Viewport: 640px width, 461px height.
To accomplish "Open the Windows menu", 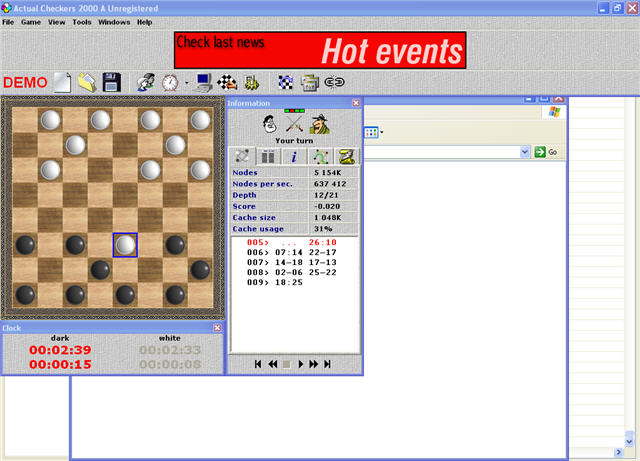I will click(x=114, y=22).
